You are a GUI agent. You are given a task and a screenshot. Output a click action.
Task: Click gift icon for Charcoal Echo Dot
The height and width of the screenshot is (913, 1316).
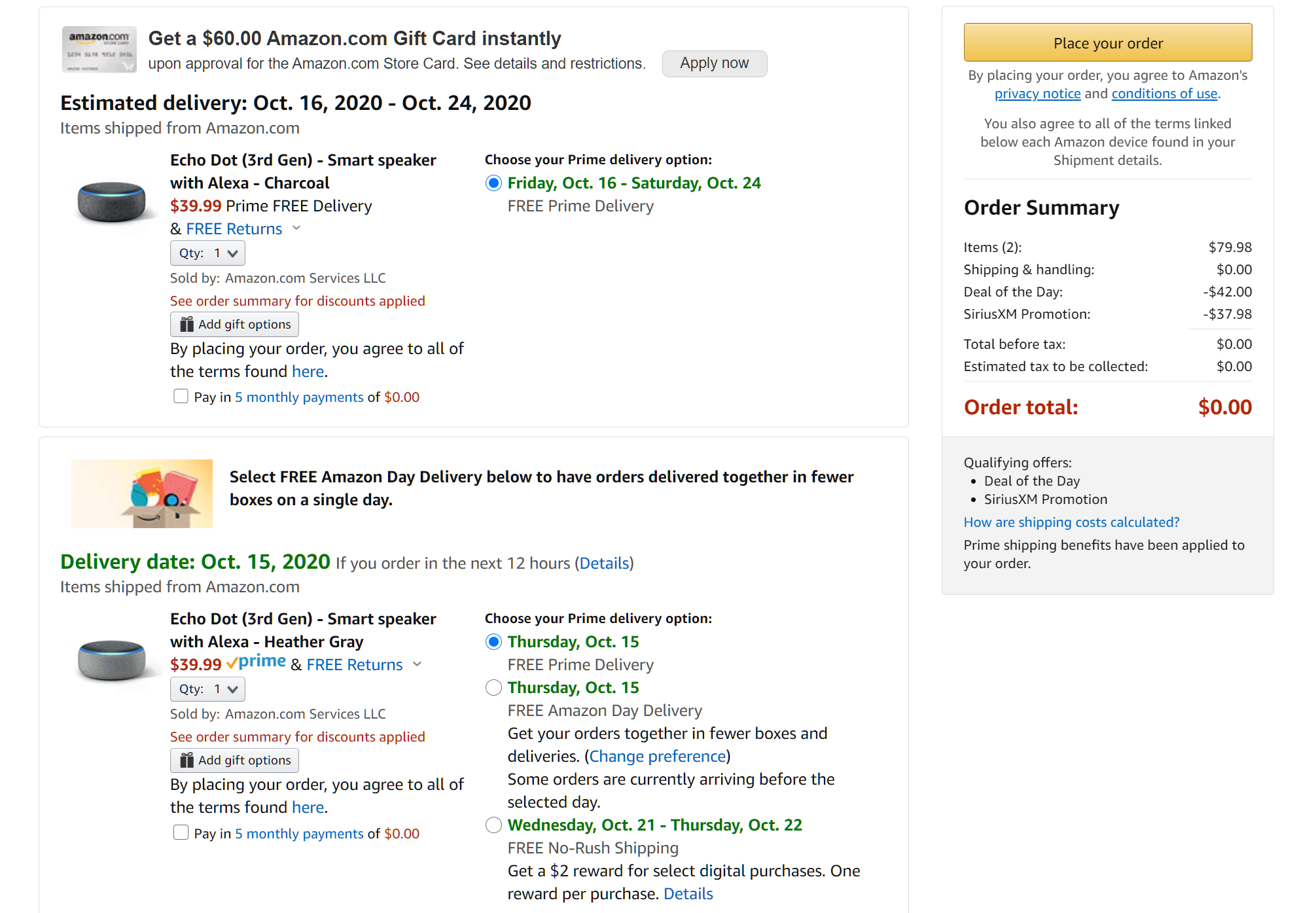click(x=187, y=325)
